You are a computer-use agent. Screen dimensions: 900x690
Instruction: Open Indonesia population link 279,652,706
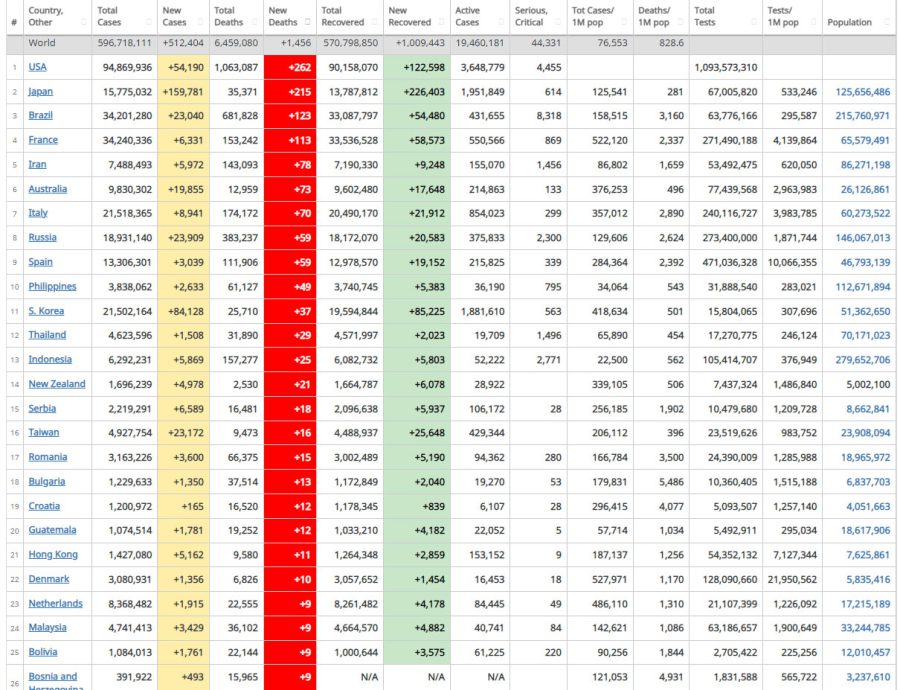click(863, 360)
